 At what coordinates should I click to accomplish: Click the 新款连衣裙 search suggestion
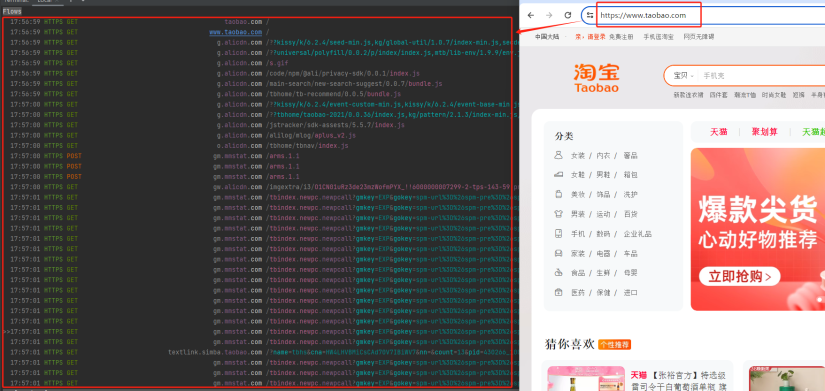pyautogui.click(x=688, y=95)
